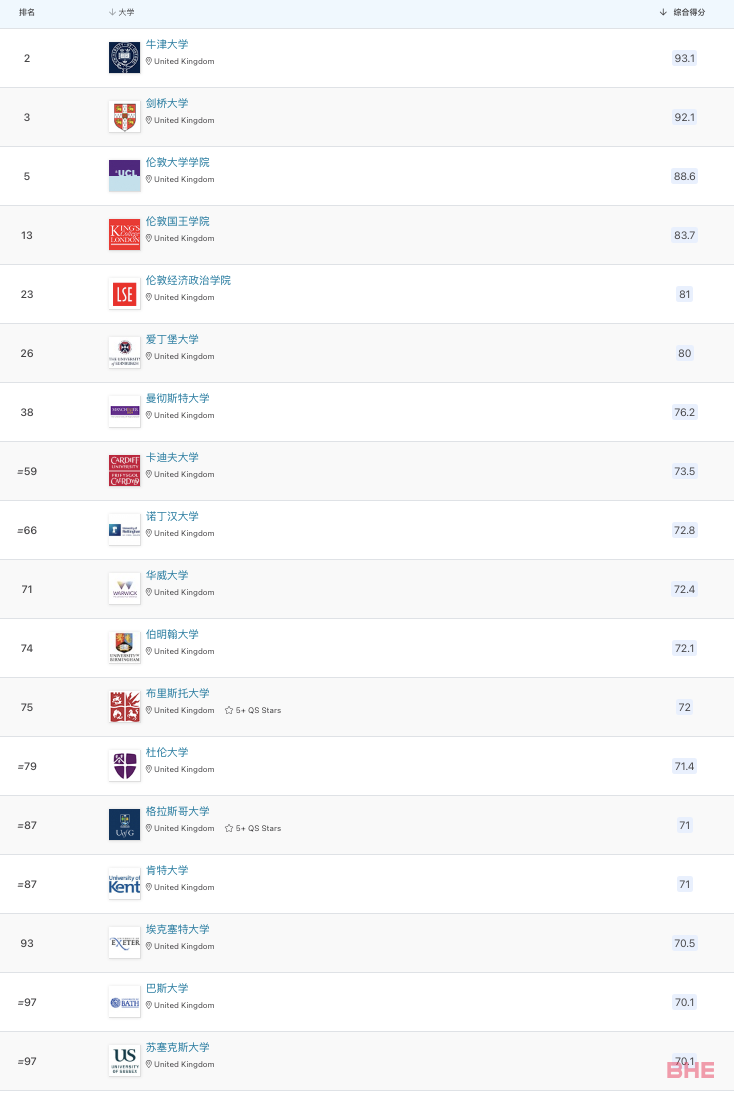Open the UCL purple logo thumbnail
This screenshot has height=1098, width=734.
click(x=125, y=176)
